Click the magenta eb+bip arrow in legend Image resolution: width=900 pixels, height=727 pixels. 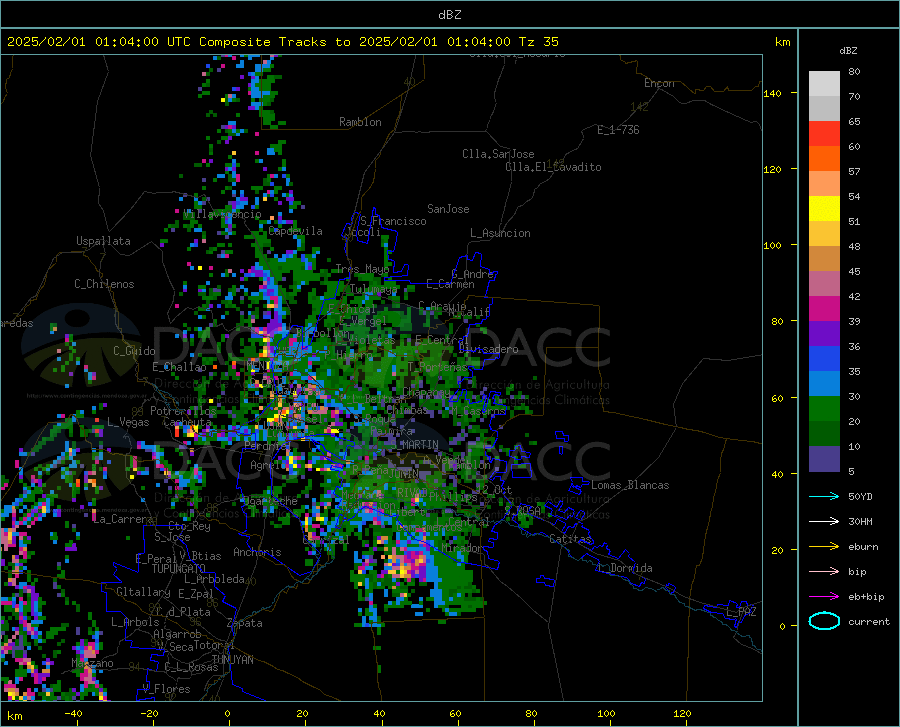[824, 597]
